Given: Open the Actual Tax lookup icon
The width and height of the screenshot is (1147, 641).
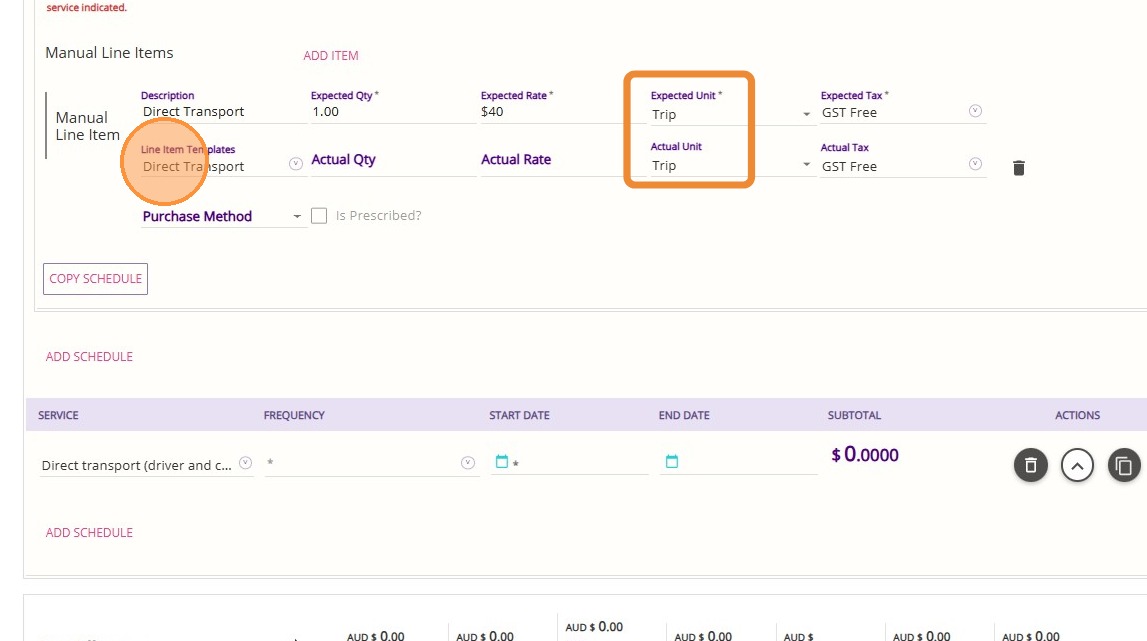Looking at the screenshot, I should click(976, 165).
